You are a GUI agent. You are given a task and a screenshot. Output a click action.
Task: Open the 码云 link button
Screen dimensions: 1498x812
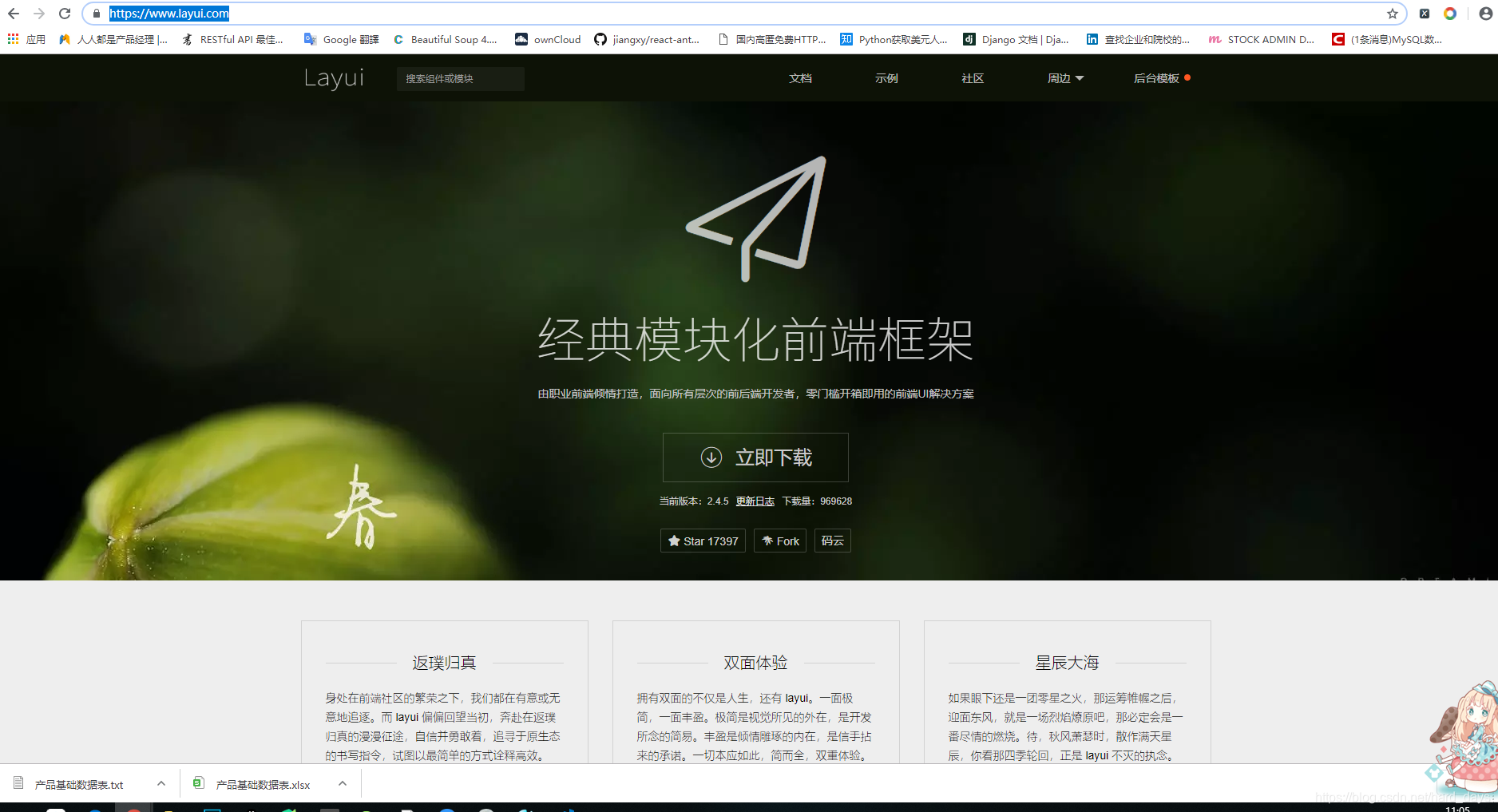(x=832, y=541)
